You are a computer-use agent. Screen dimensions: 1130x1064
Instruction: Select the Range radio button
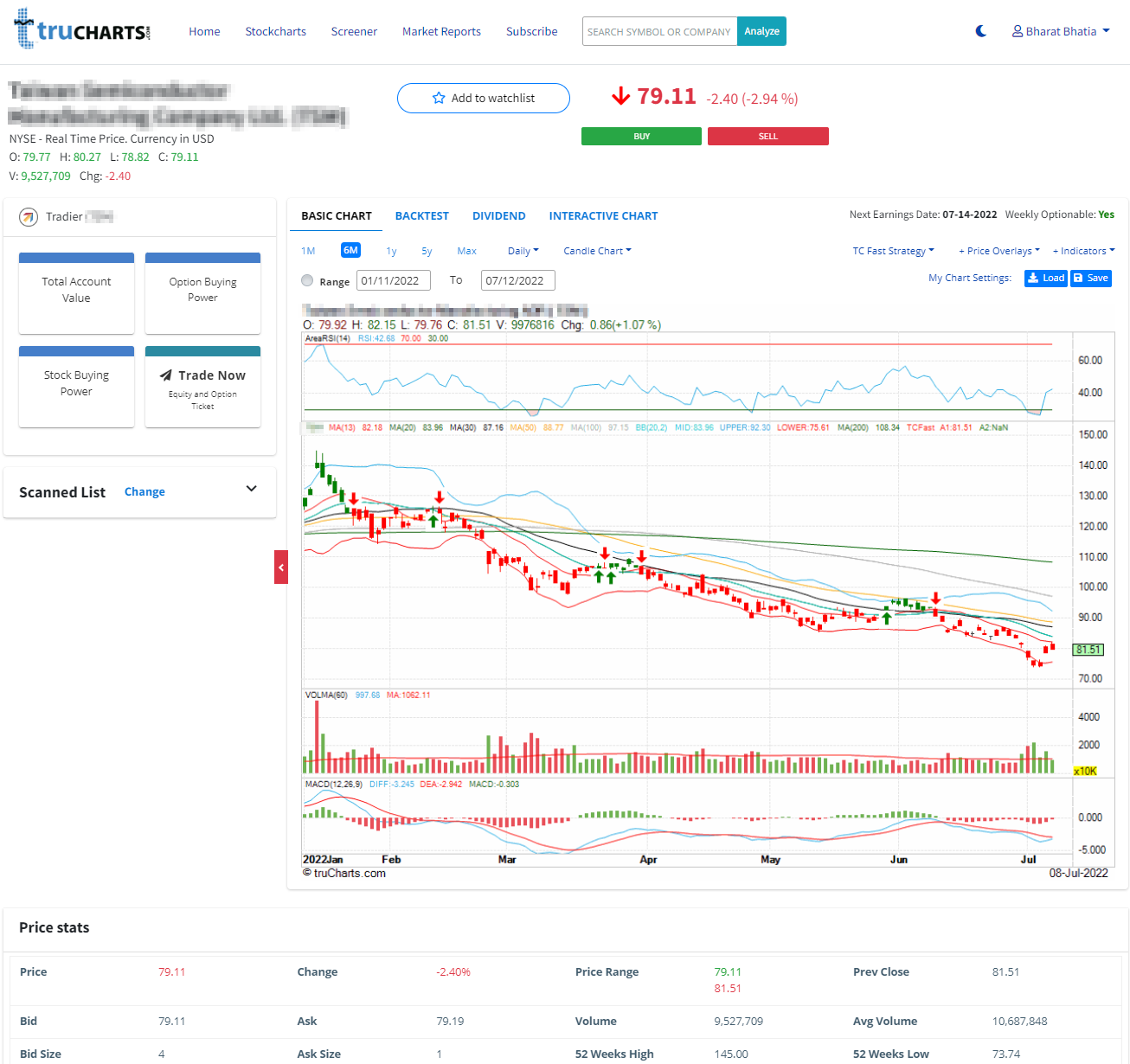(x=307, y=280)
